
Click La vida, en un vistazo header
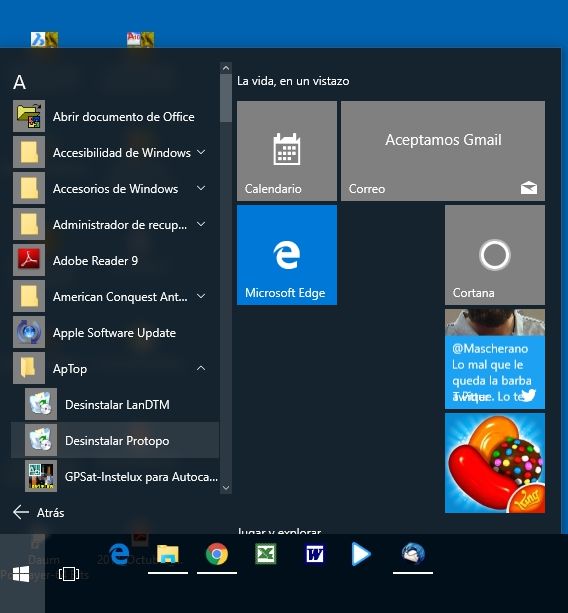click(x=293, y=81)
